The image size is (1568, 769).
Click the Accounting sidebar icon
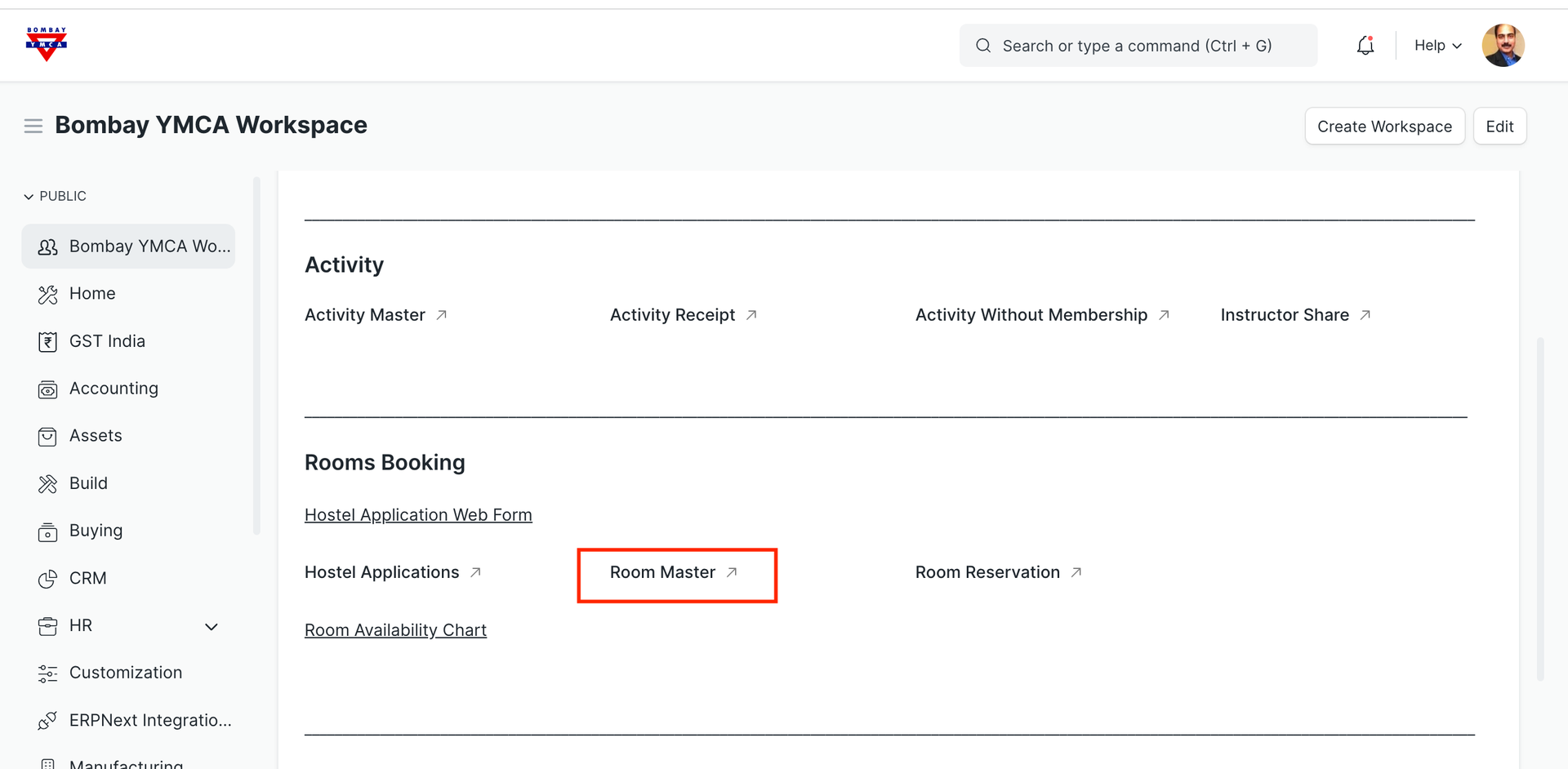click(47, 389)
